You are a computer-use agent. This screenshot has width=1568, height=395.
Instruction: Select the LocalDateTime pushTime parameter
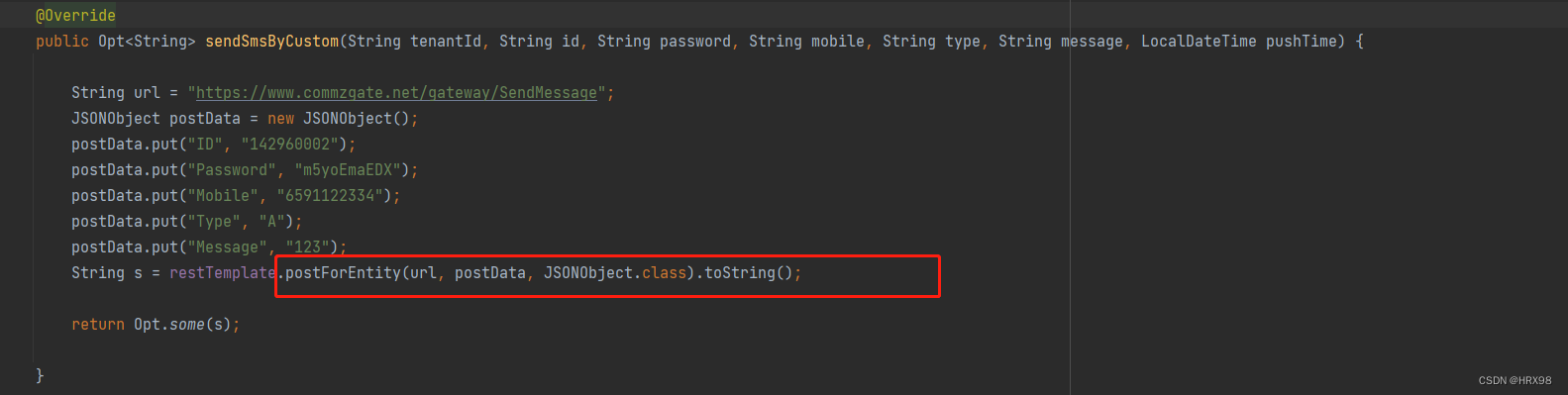pos(1243,42)
